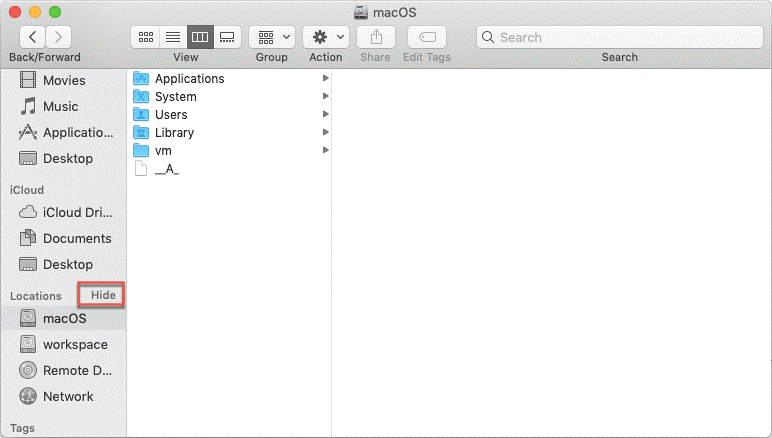Viewport: 772px width, 438px height.
Task: Click the Network globe icon
Action: [28, 396]
